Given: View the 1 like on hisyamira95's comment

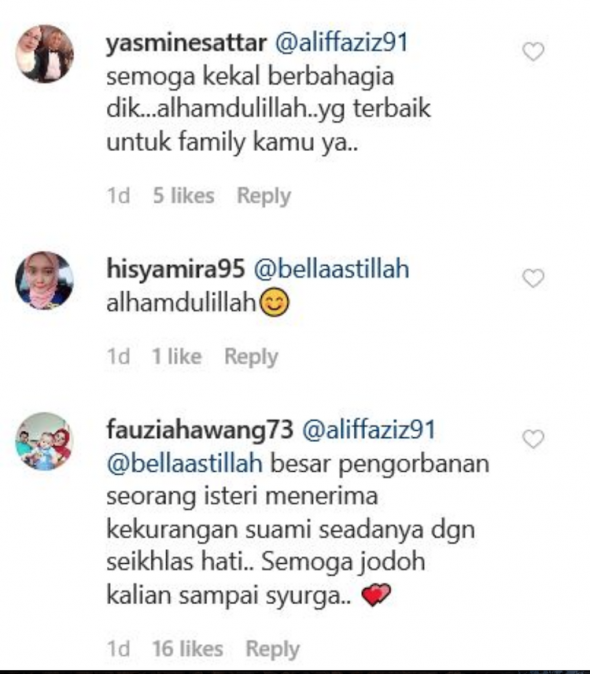Looking at the screenshot, I should tap(177, 356).
